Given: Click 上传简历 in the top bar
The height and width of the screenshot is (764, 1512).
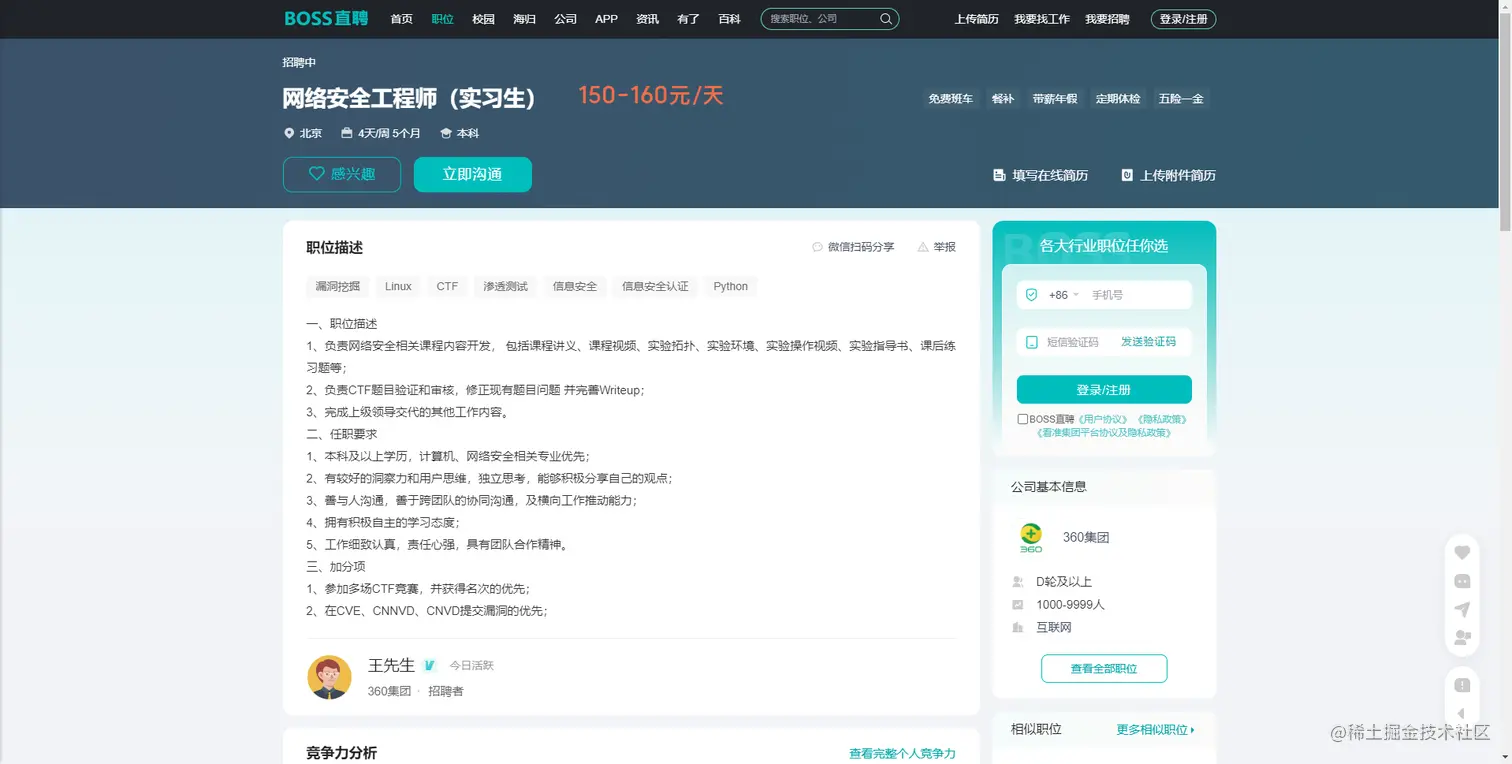Looking at the screenshot, I should [976, 19].
